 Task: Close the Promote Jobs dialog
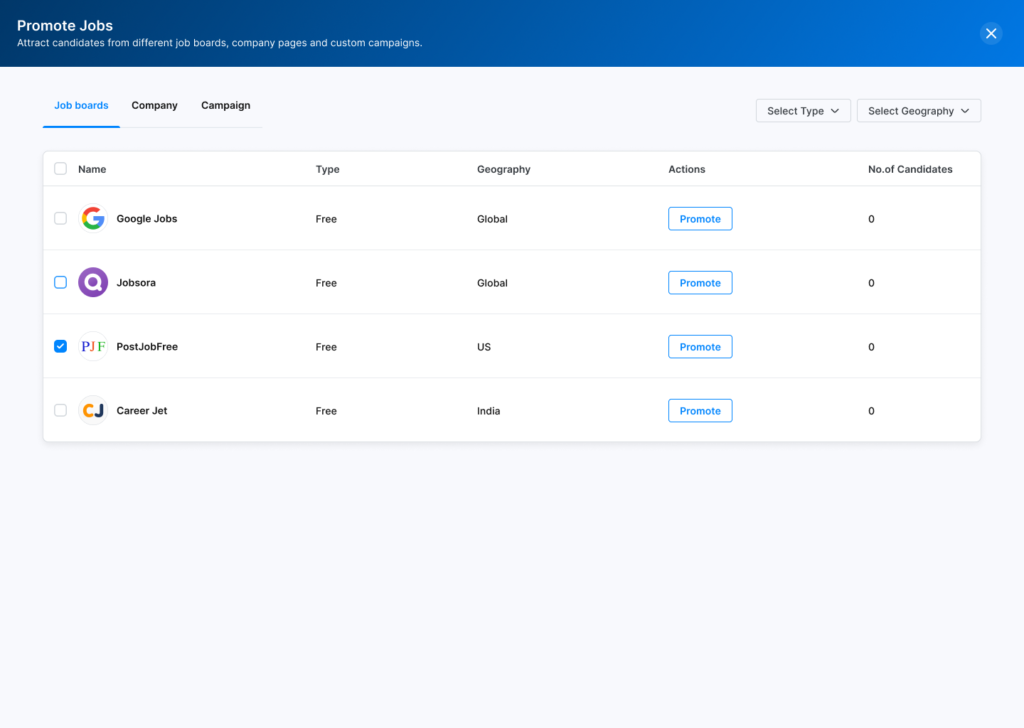[x=991, y=33]
